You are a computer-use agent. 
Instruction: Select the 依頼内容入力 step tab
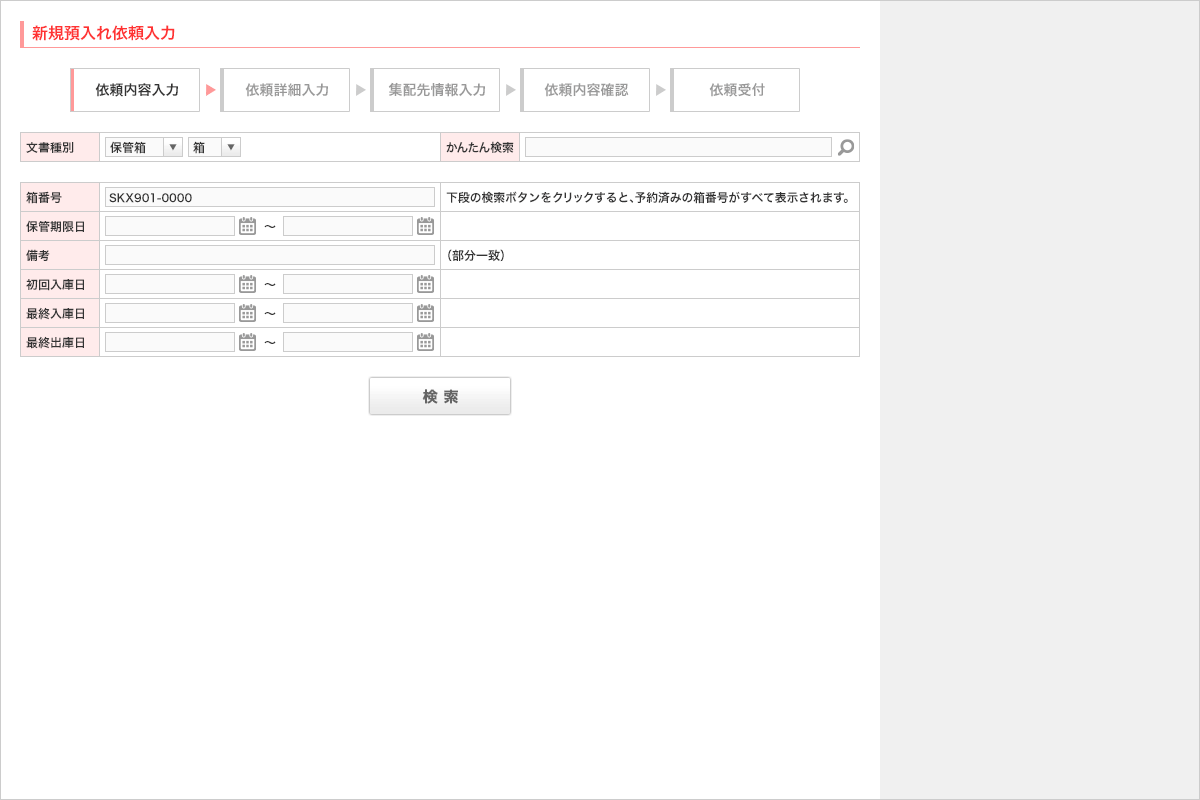[x=136, y=90]
